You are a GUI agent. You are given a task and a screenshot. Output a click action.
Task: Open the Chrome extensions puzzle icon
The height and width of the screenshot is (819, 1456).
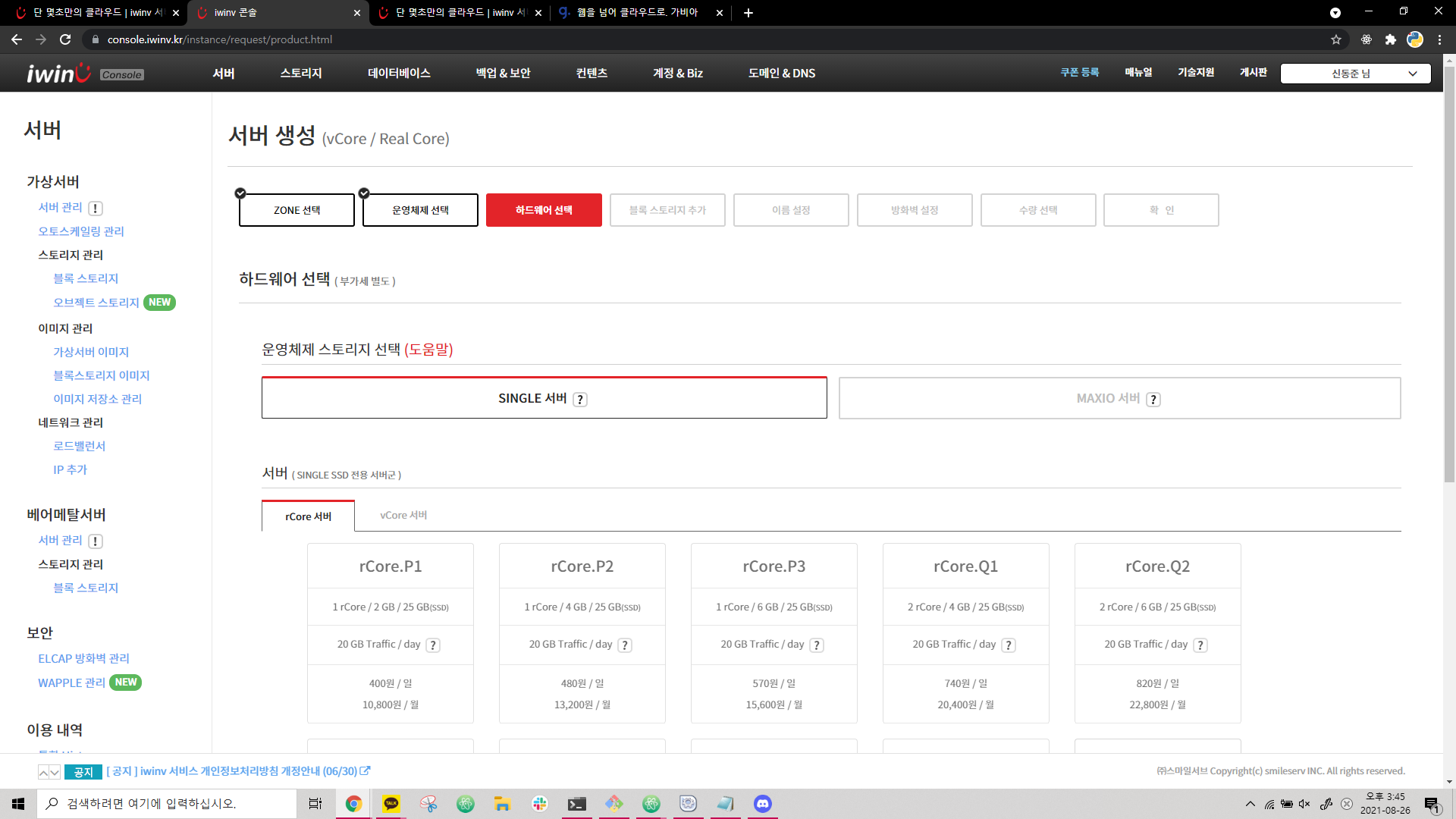click(x=1390, y=39)
